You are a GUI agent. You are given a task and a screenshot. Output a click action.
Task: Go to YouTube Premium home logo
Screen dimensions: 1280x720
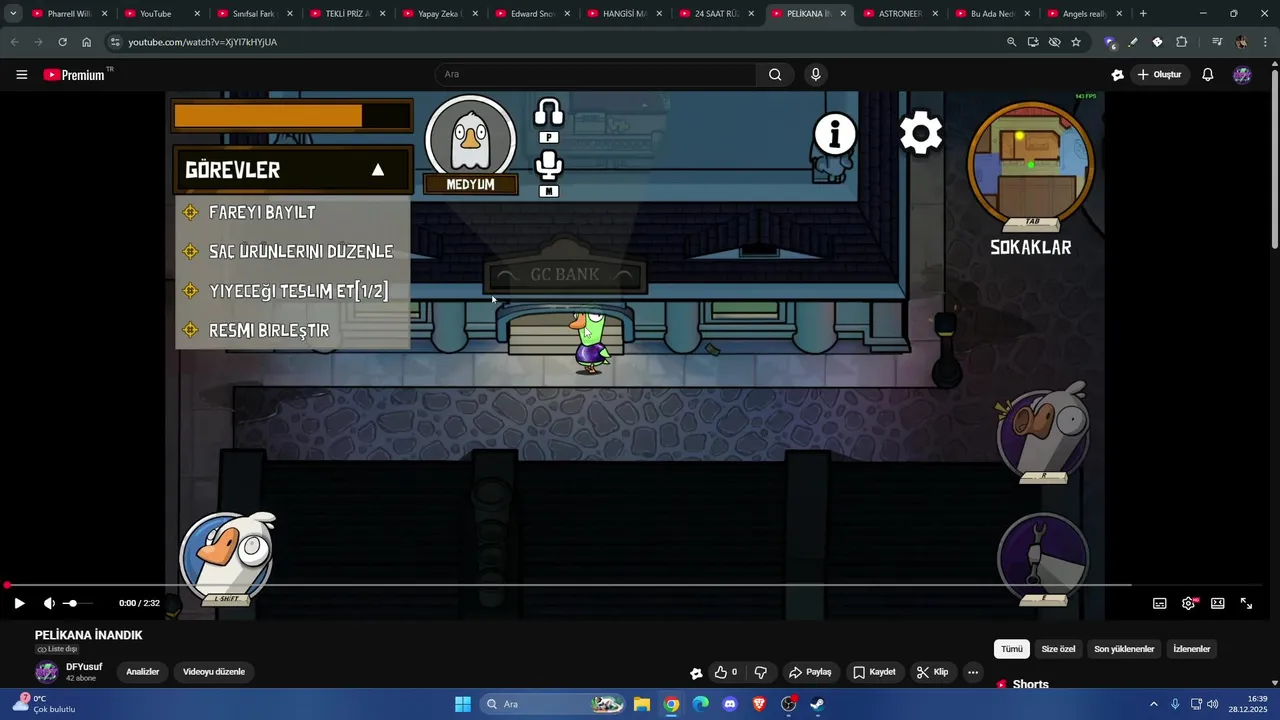pos(74,74)
